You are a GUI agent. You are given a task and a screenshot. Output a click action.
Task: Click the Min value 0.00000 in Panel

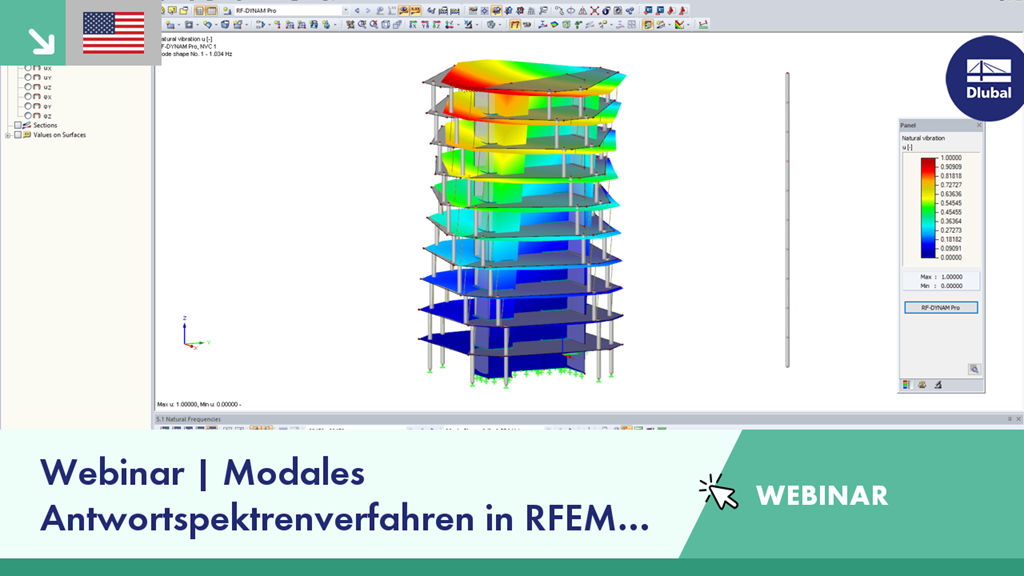pos(951,286)
